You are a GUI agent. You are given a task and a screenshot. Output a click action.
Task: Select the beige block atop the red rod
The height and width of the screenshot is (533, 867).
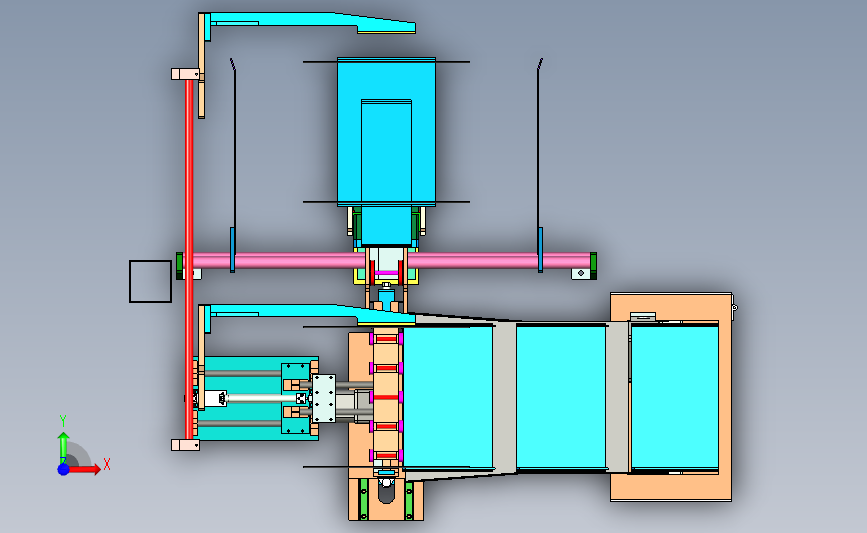pos(185,74)
